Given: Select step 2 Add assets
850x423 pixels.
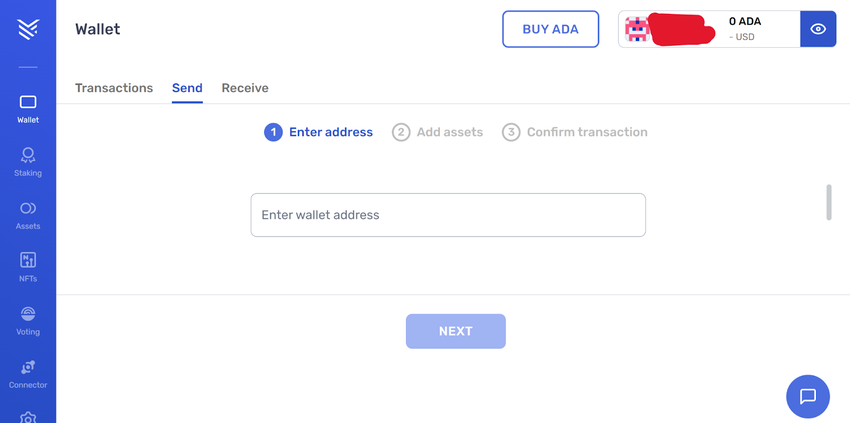Looking at the screenshot, I should coord(438,132).
